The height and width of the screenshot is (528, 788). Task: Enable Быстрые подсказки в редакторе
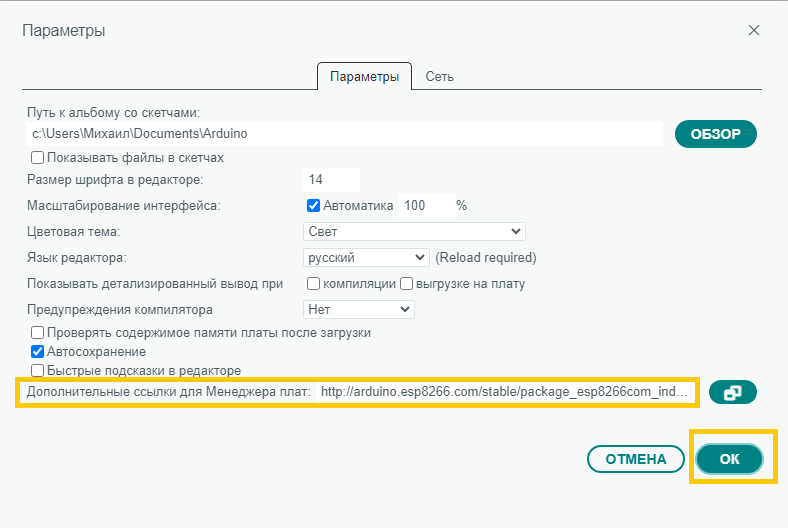(x=38, y=370)
